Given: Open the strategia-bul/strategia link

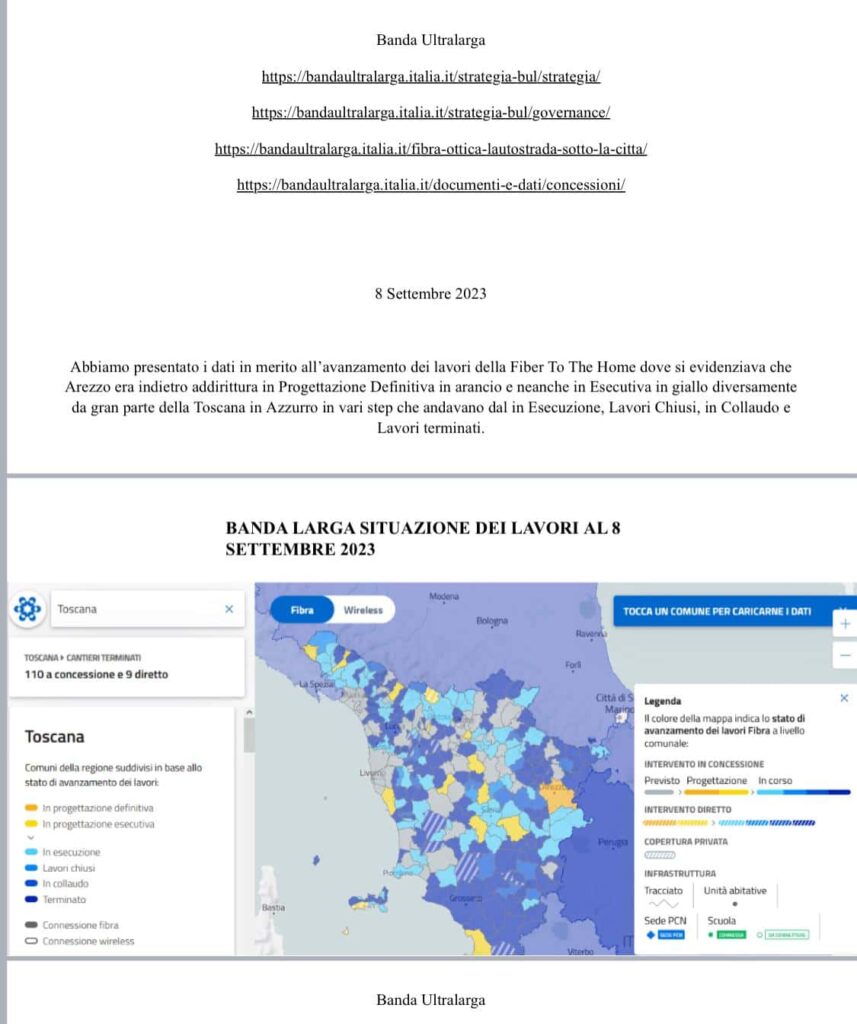Looking at the screenshot, I should point(430,76).
